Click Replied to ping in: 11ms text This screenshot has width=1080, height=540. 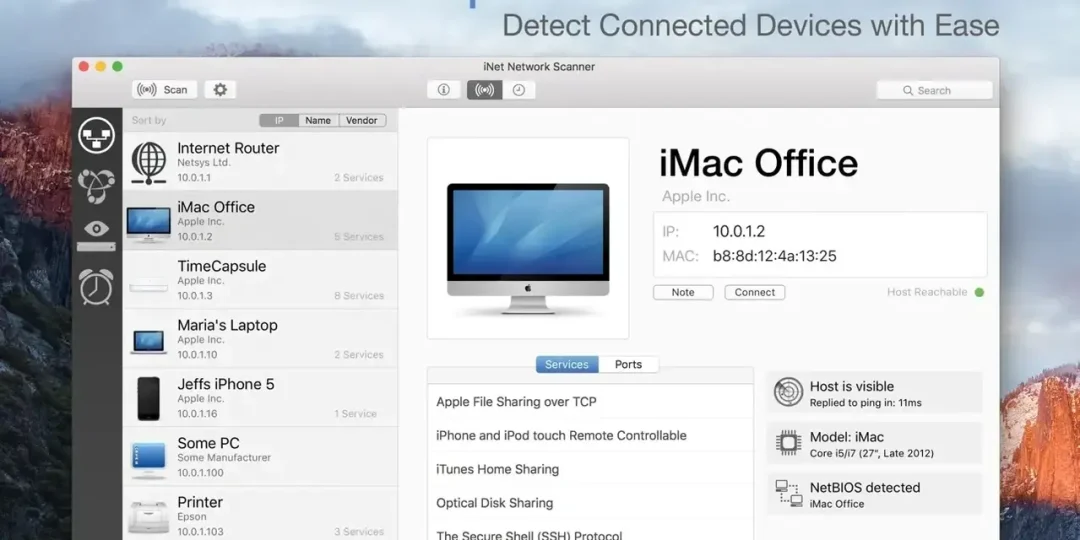pos(865,403)
